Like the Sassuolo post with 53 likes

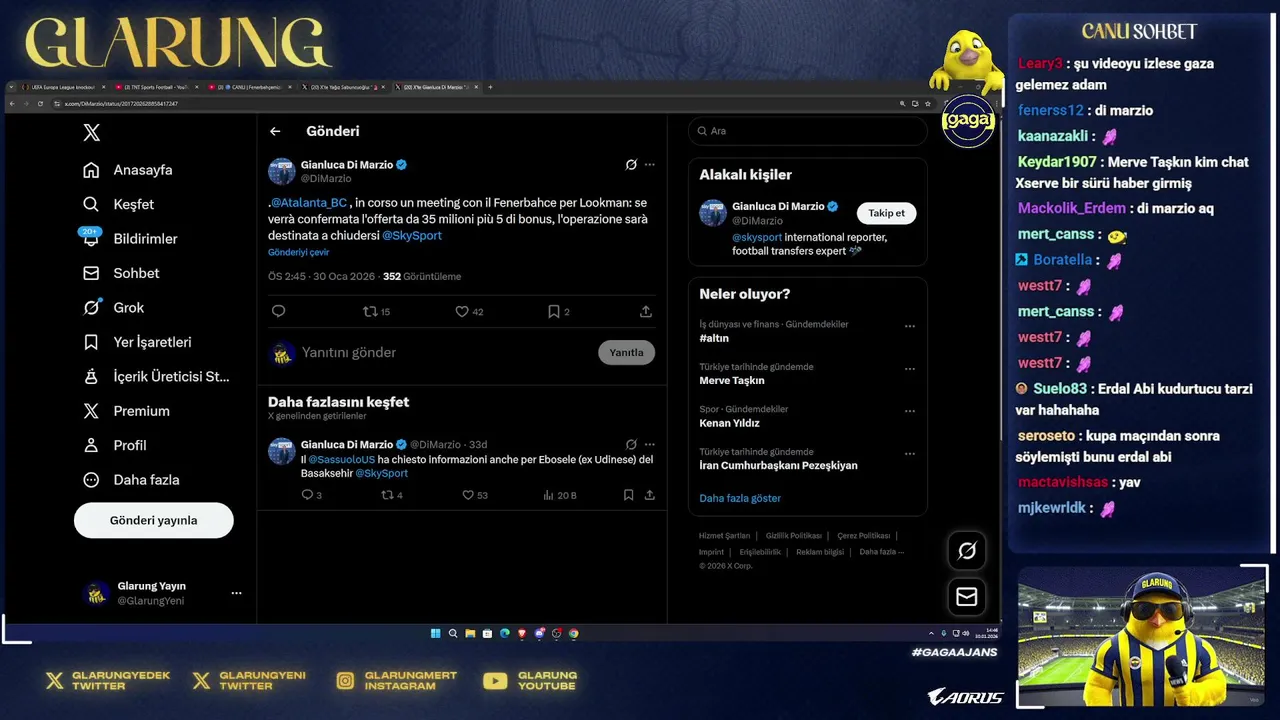(x=475, y=495)
